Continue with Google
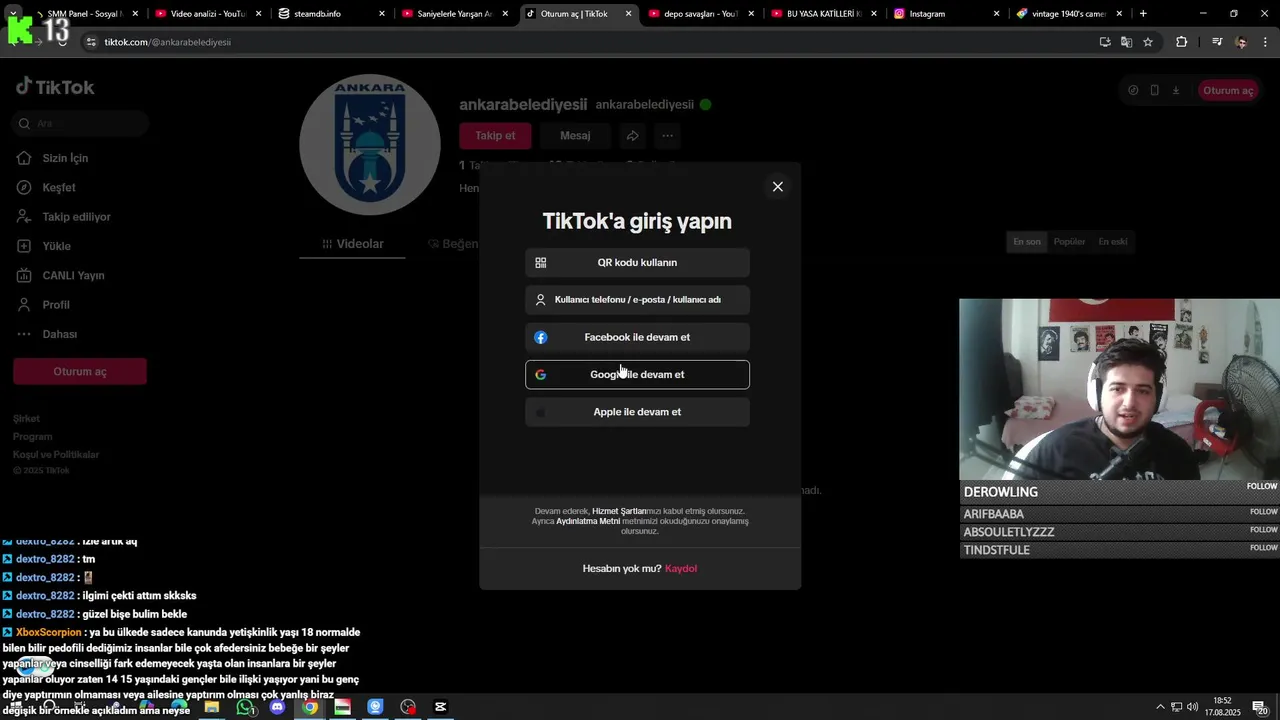The height and width of the screenshot is (720, 1280). pyautogui.click(x=637, y=375)
